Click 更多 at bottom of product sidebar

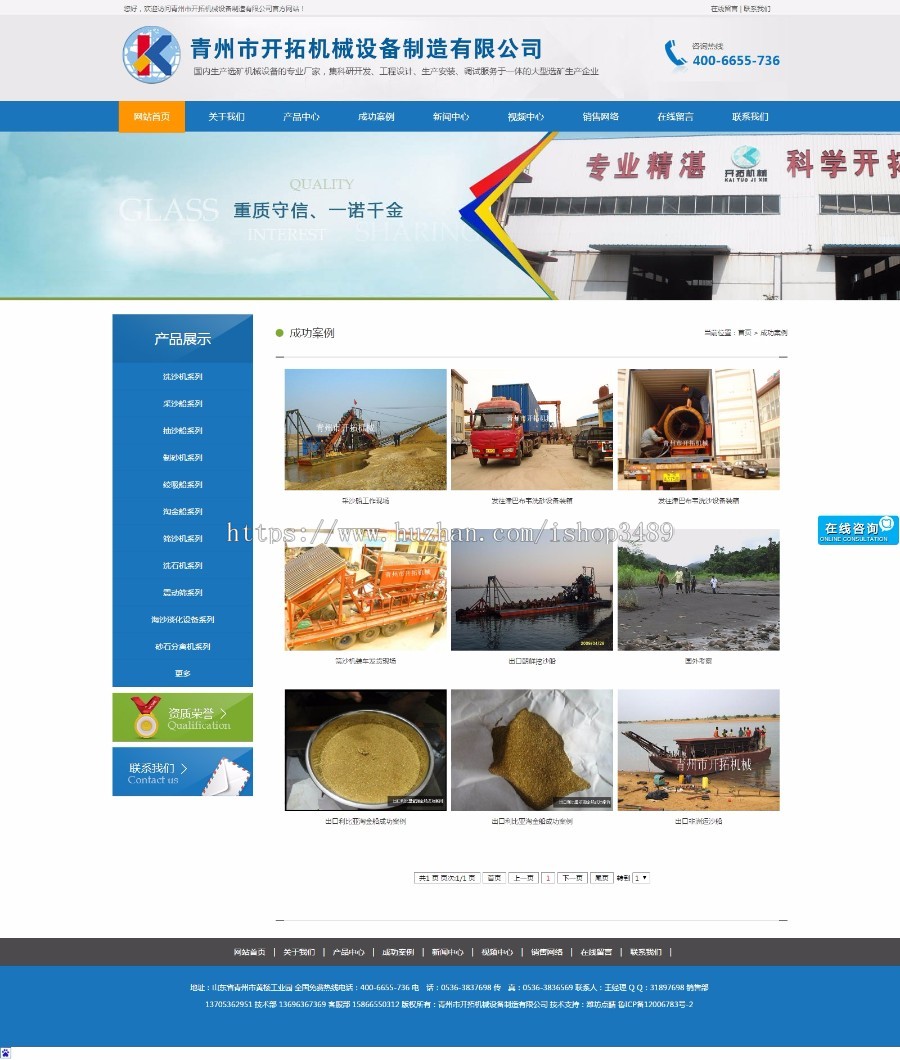[x=183, y=674]
